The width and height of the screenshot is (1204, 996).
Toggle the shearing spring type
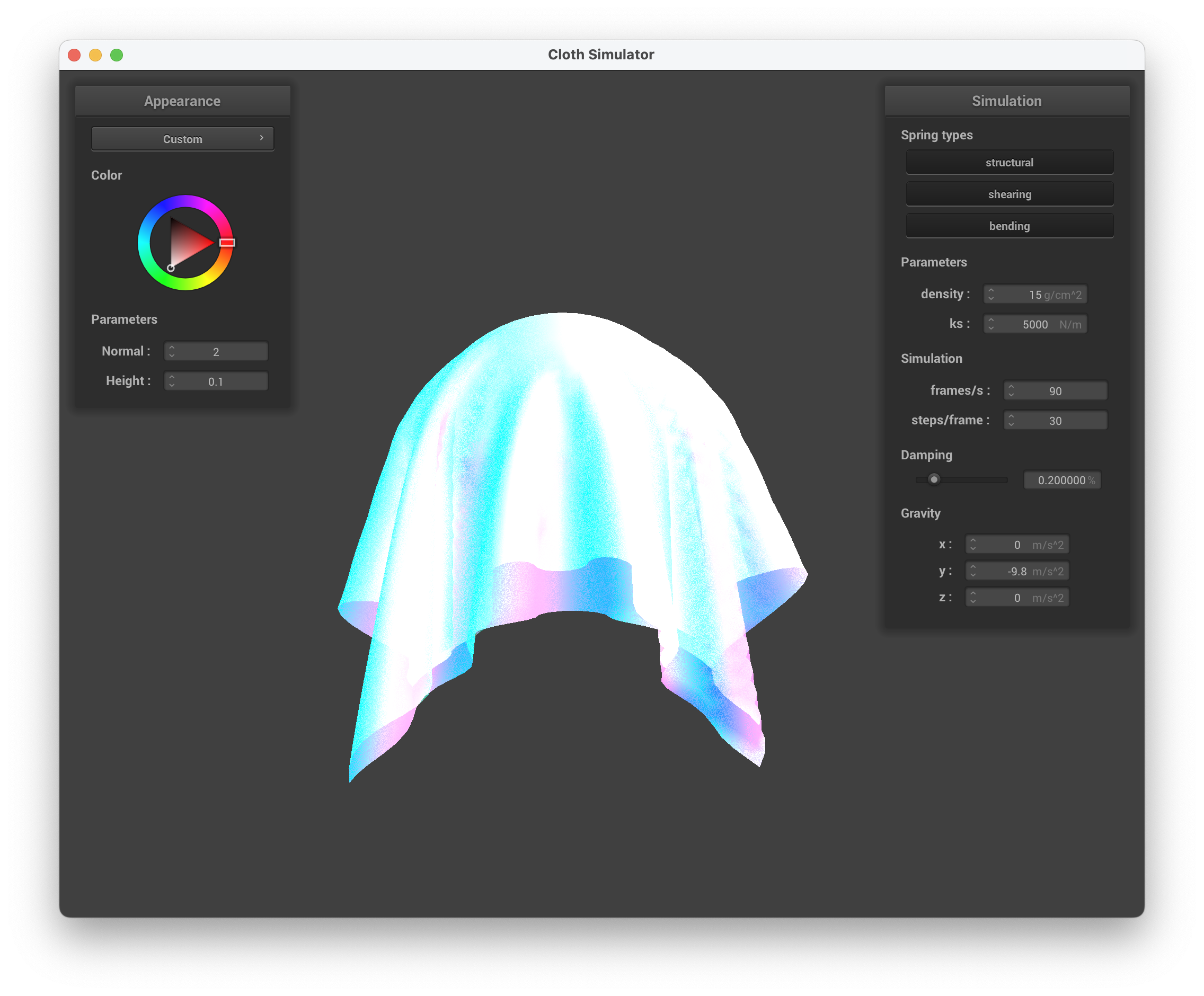[x=1009, y=194]
